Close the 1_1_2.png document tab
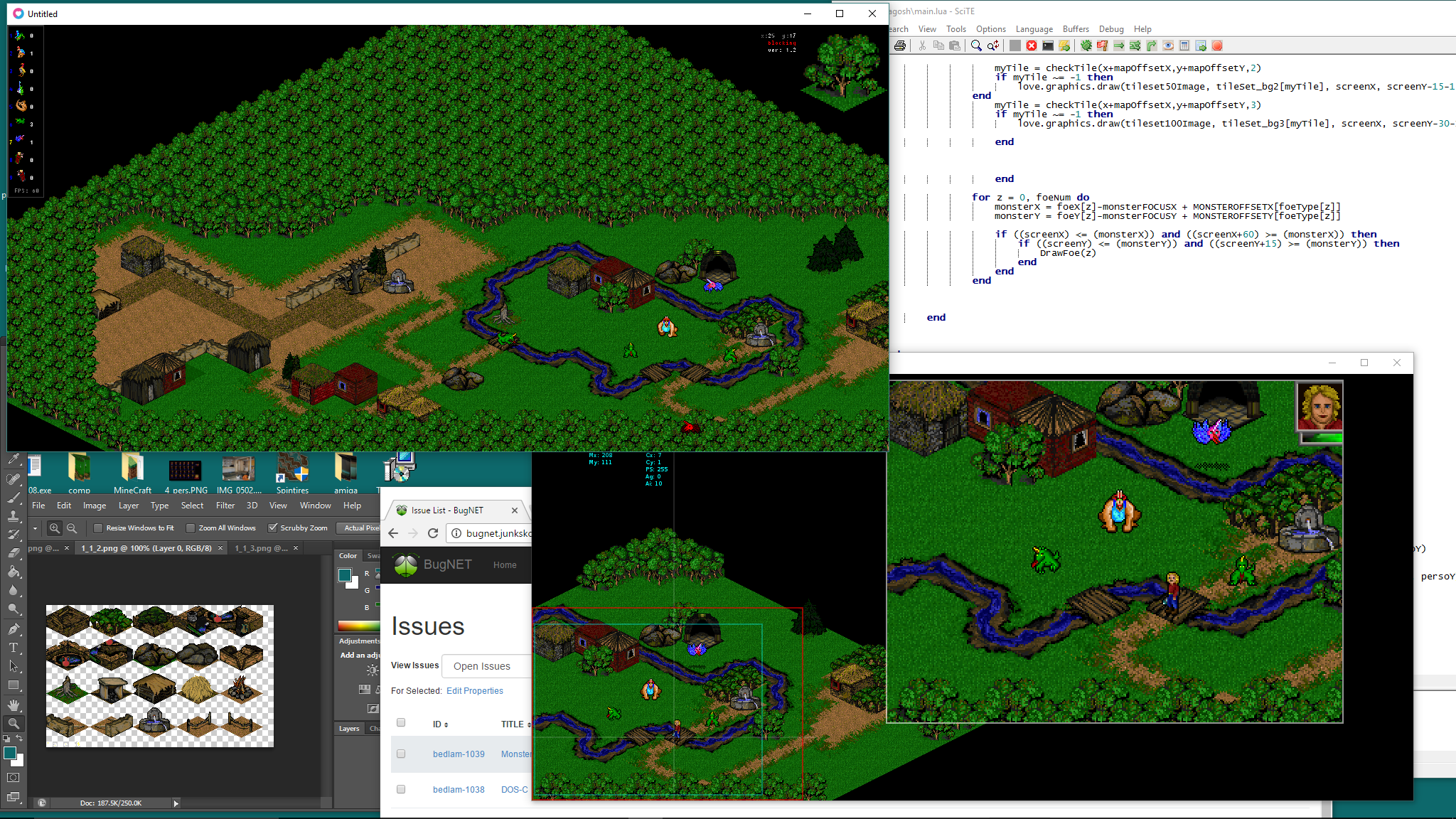 pos(220,548)
